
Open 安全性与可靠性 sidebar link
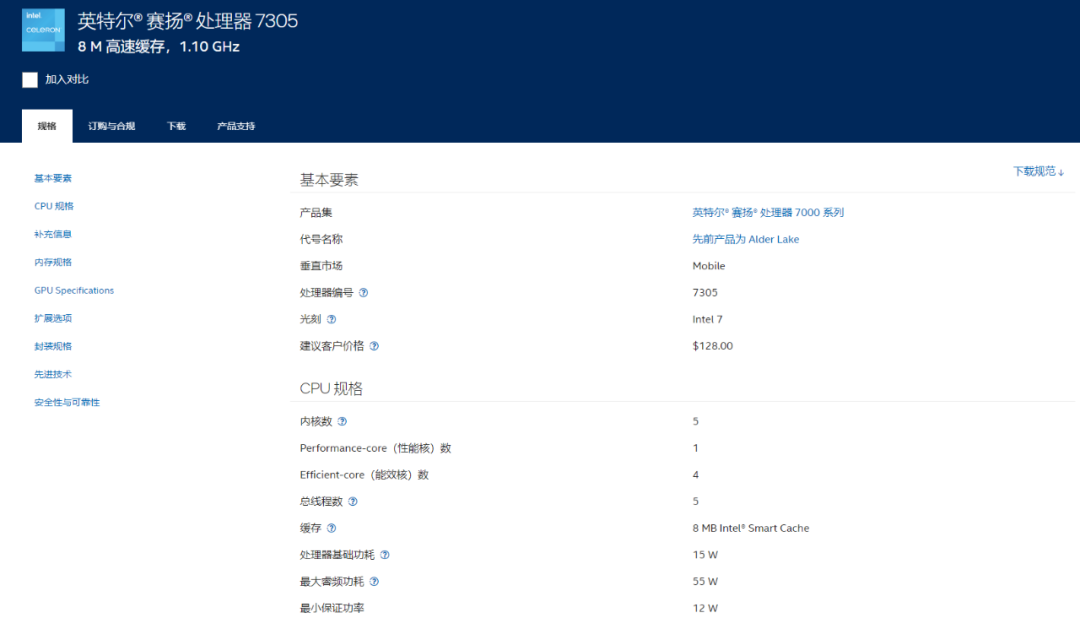pyautogui.click(x=67, y=402)
